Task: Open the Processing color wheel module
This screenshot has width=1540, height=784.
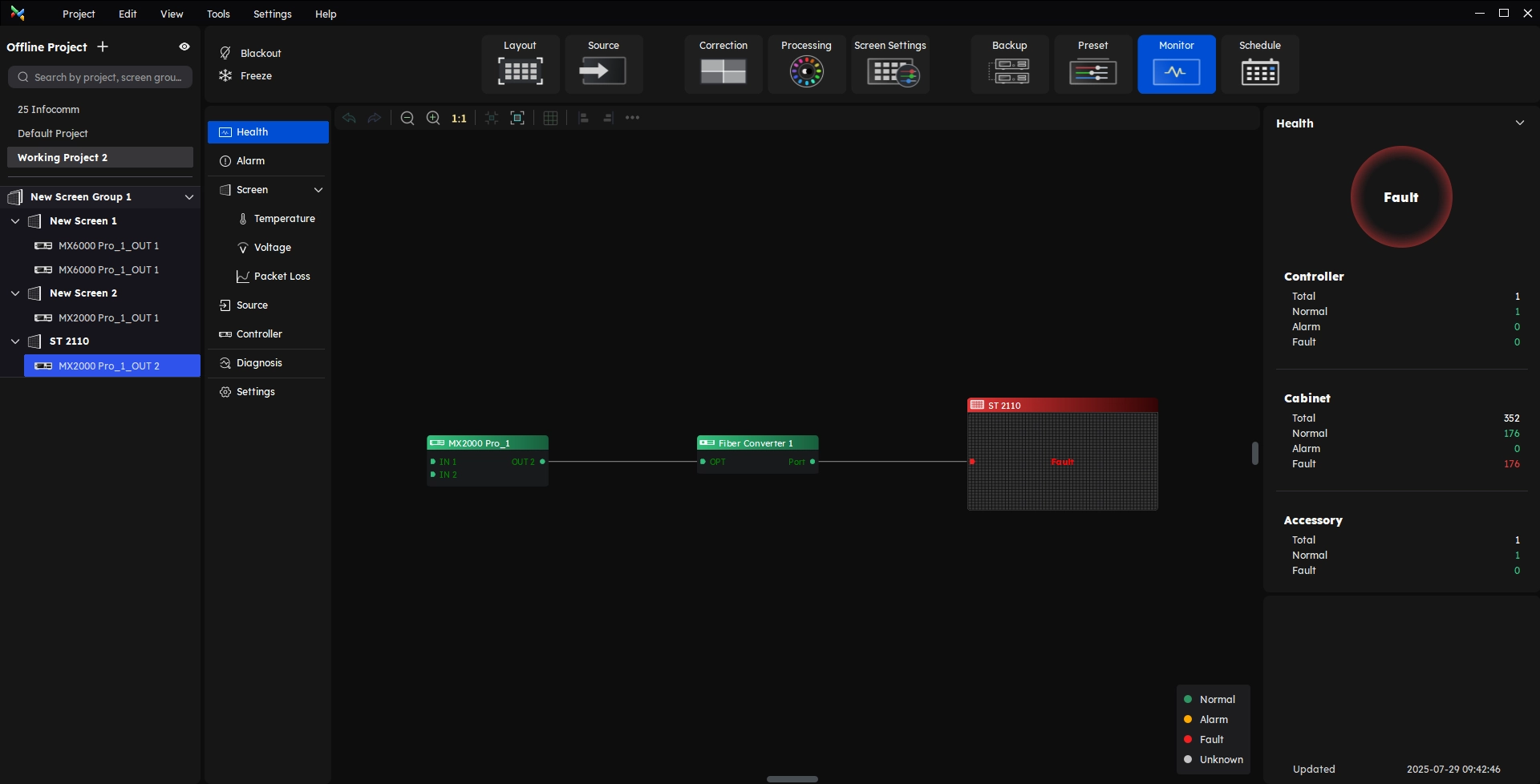Action: [x=806, y=64]
